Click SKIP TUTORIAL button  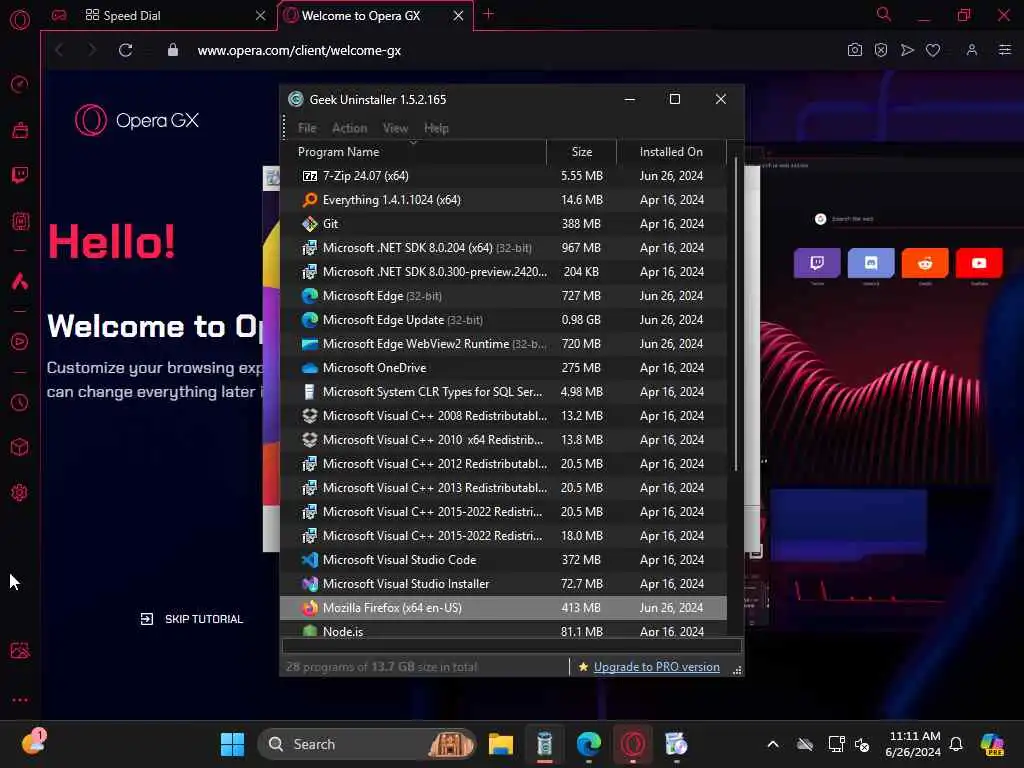191,619
